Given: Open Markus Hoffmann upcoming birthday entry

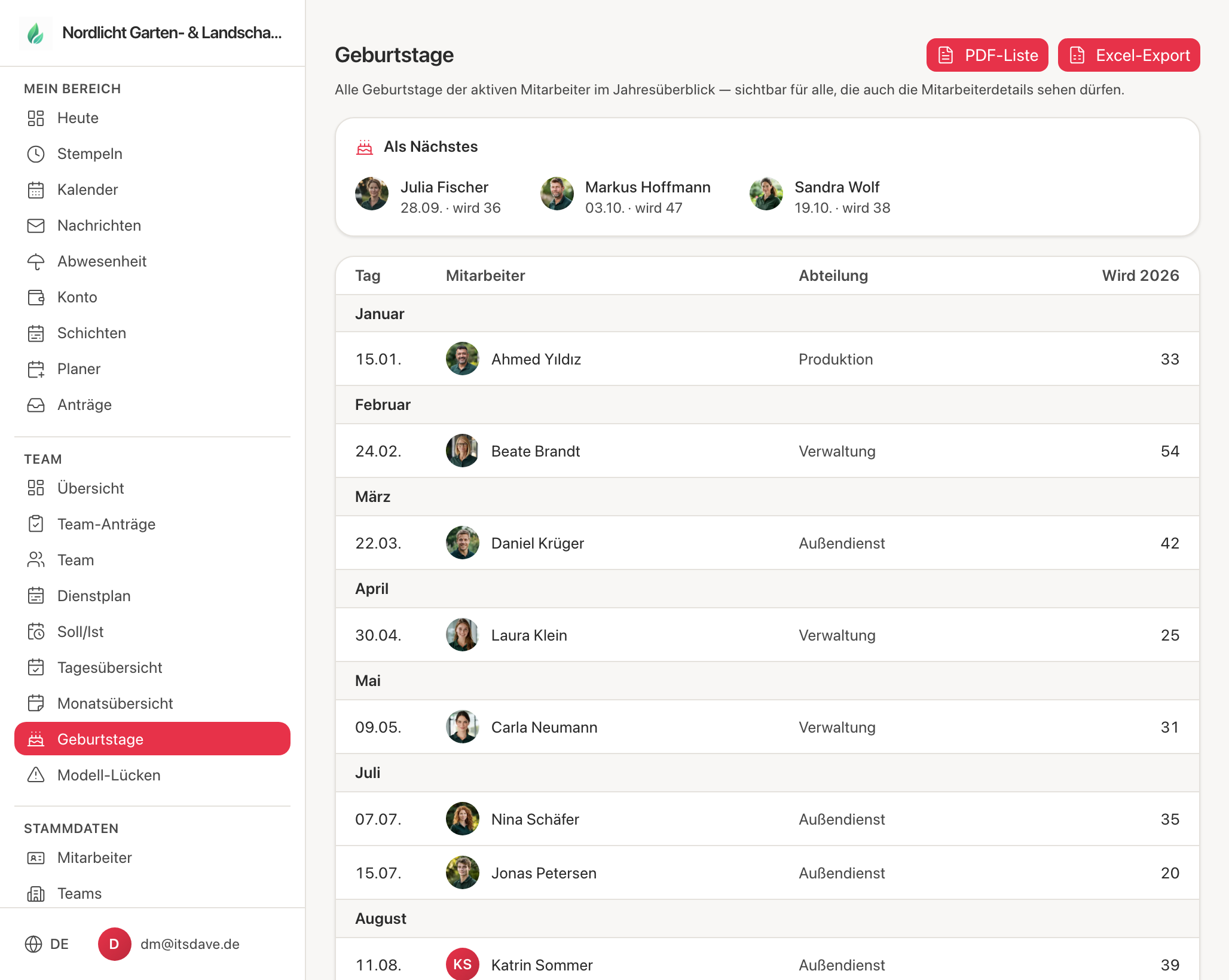Looking at the screenshot, I should click(x=625, y=197).
